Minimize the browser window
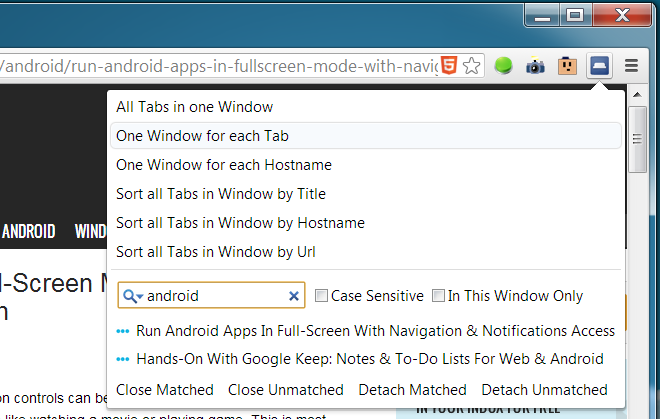The height and width of the screenshot is (419, 660). [x=542, y=16]
